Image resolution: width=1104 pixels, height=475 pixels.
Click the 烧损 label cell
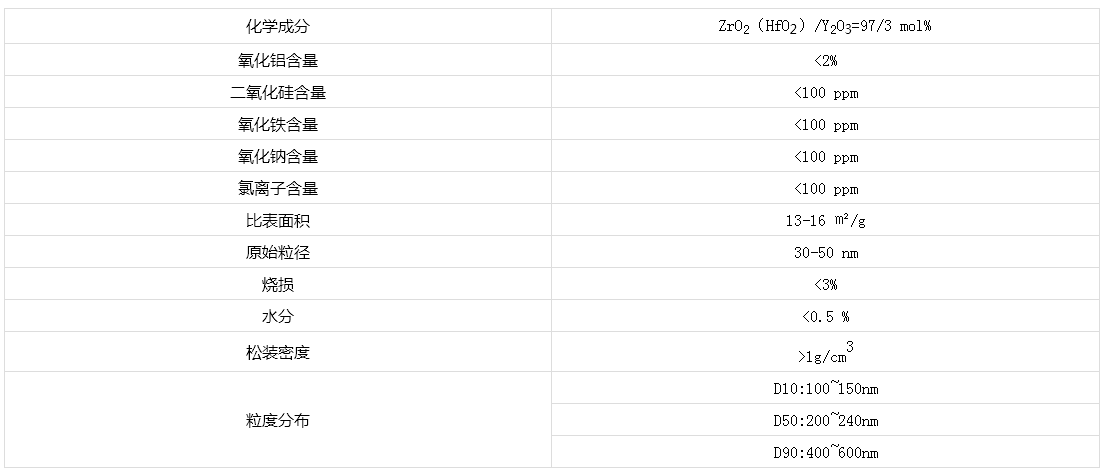pyautogui.click(x=278, y=285)
